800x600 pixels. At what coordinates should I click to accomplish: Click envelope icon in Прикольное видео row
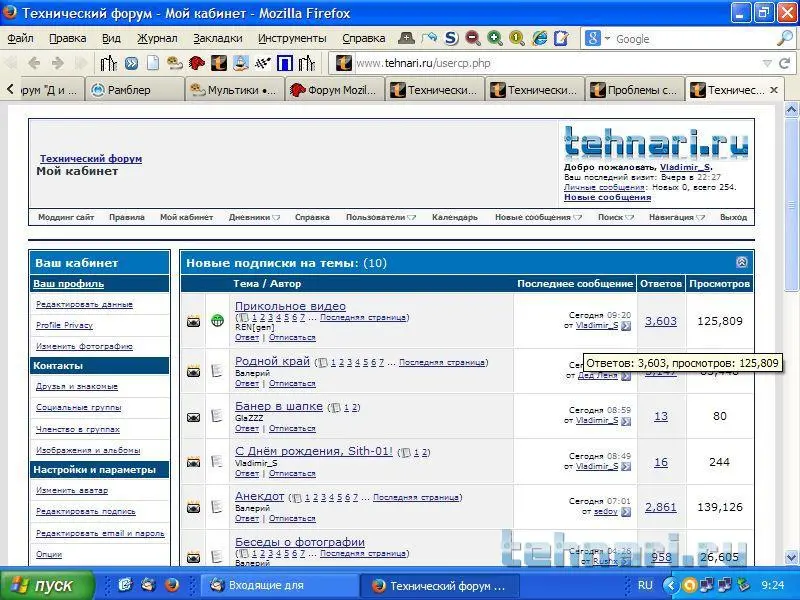click(x=193, y=322)
